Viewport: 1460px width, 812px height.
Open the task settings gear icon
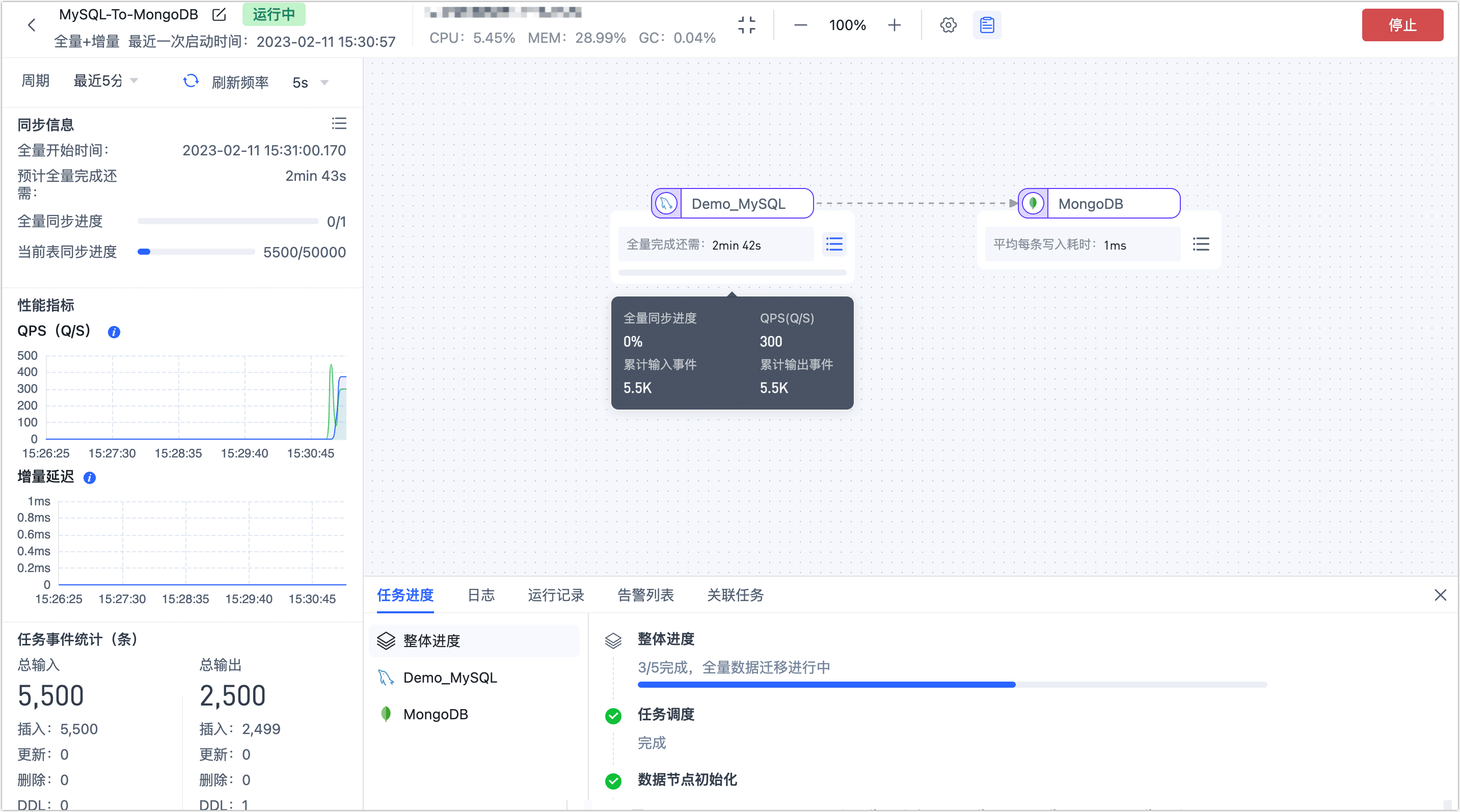click(948, 25)
